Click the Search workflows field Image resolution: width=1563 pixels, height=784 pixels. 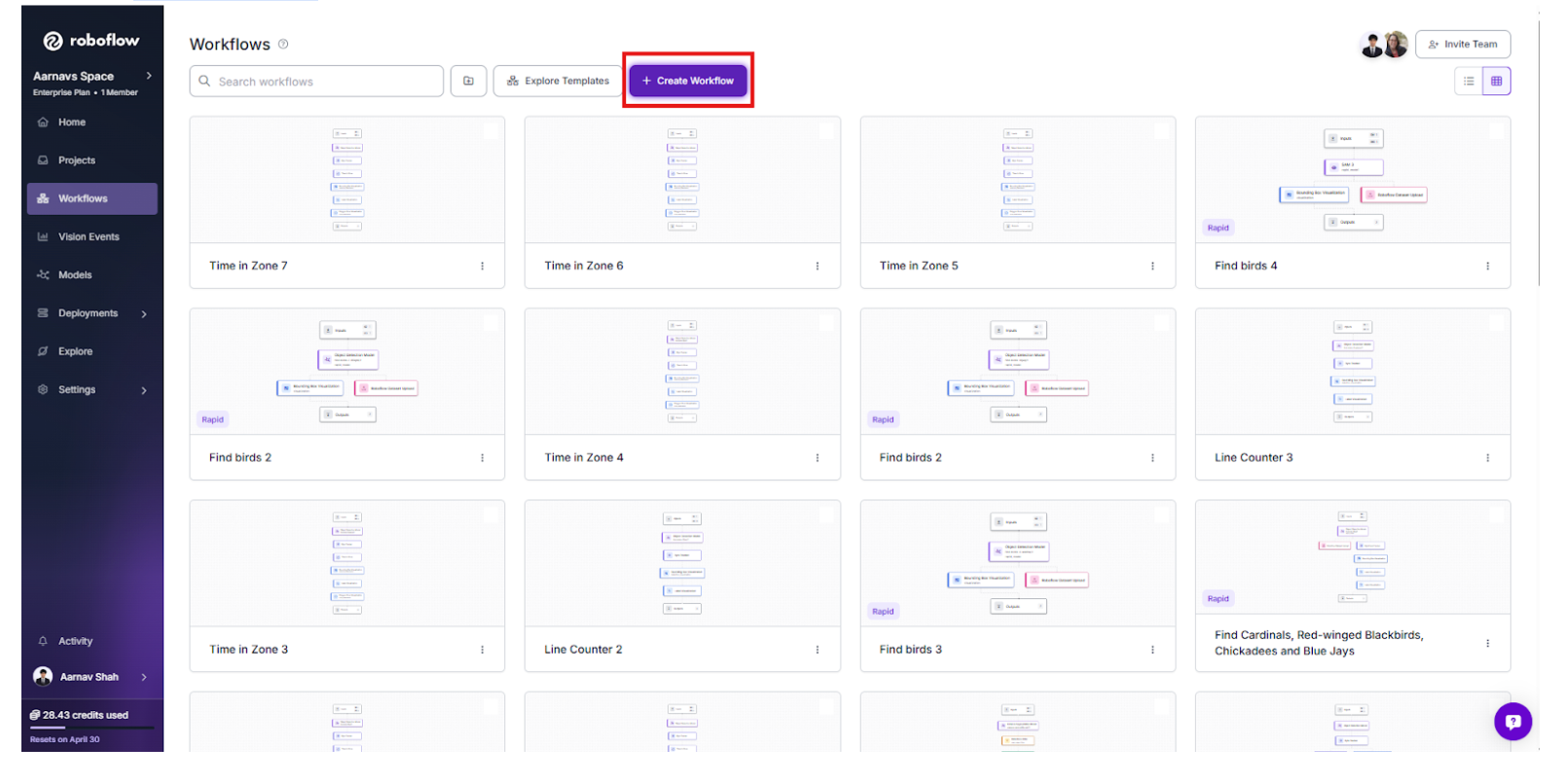point(316,82)
